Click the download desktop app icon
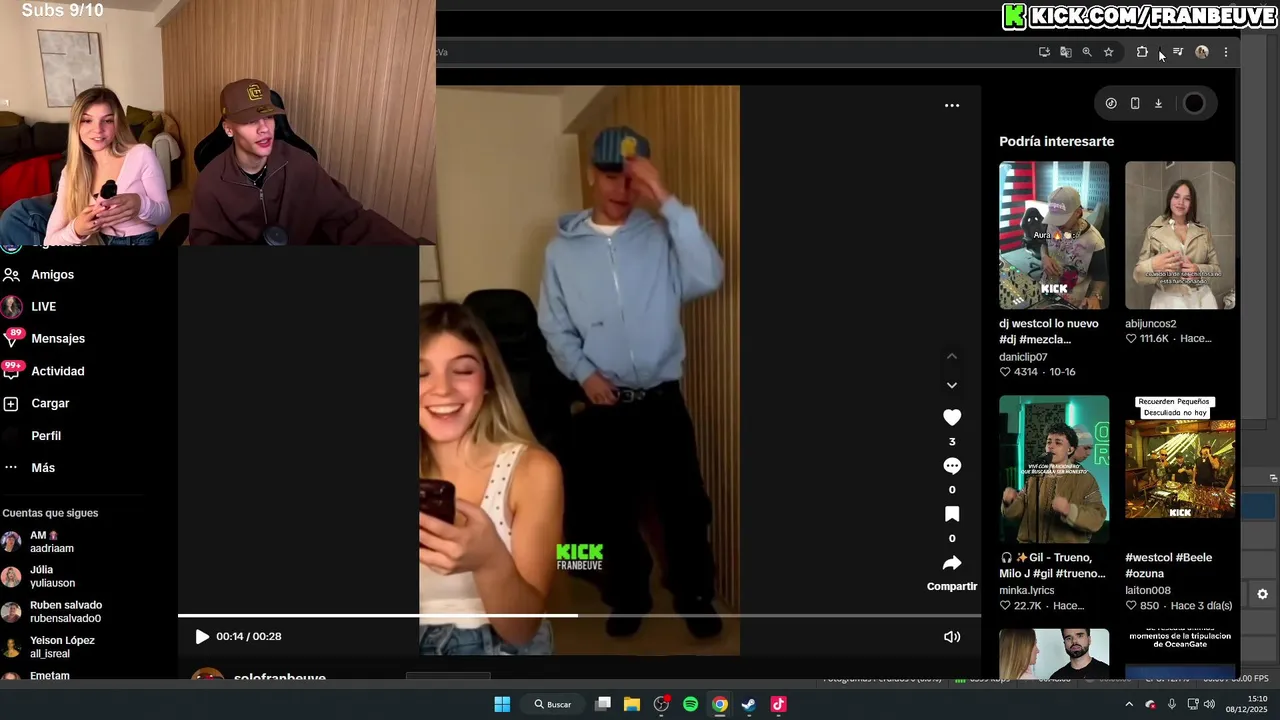Image resolution: width=1280 pixels, height=720 pixels. 1158,103
